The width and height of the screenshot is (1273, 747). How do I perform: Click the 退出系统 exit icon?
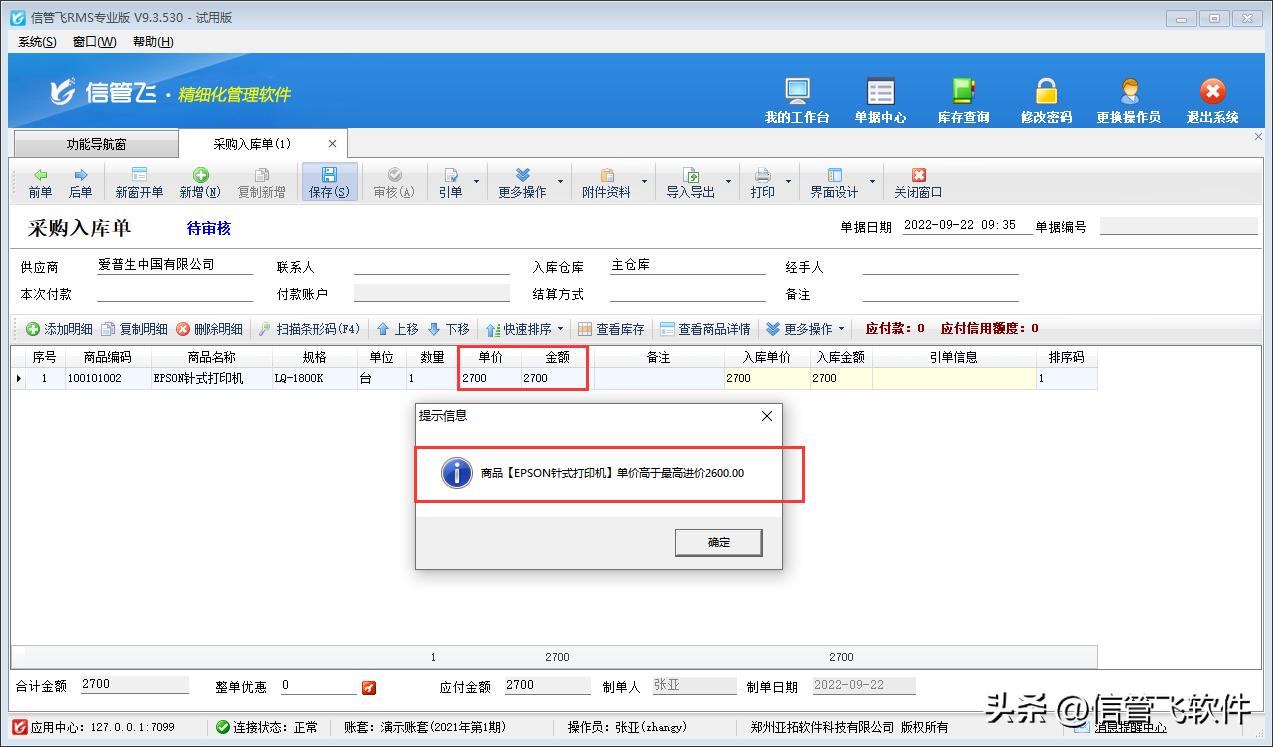click(x=1211, y=98)
